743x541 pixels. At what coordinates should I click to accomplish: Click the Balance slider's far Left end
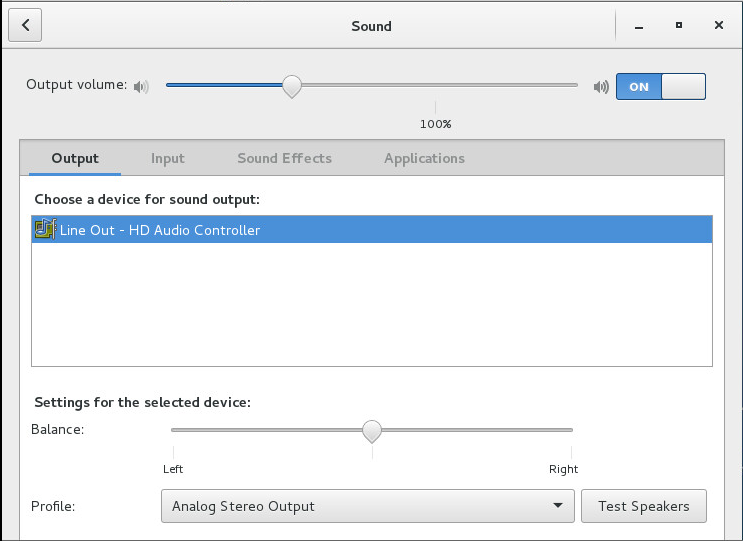173,430
